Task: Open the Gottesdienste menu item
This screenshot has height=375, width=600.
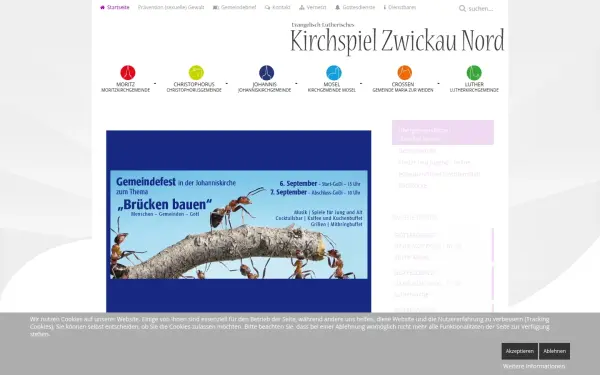Action: [x=355, y=7]
